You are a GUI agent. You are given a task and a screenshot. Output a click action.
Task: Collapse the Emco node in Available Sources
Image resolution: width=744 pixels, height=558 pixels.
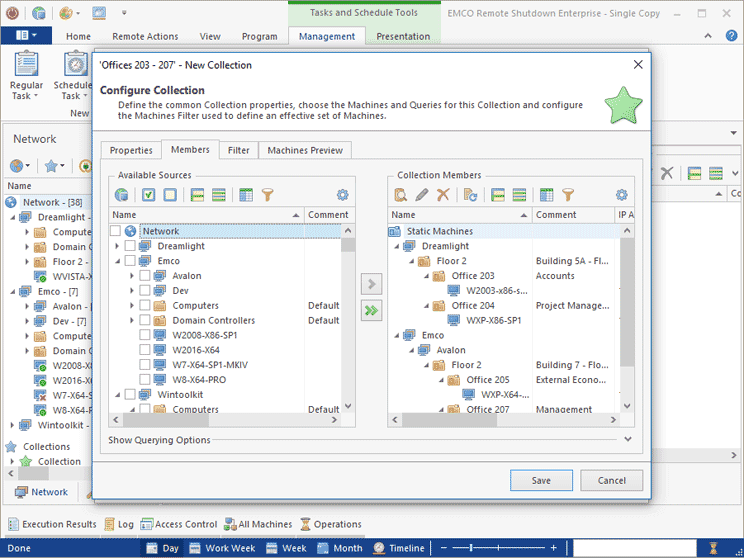coord(117,261)
